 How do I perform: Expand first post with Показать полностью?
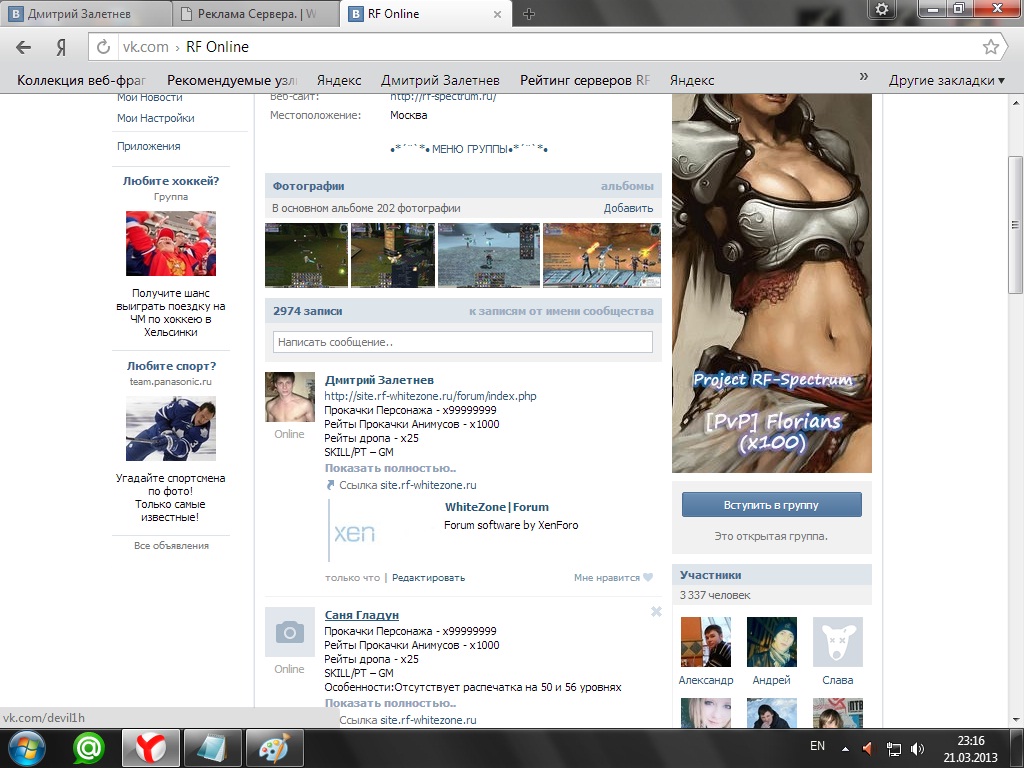pos(390,468)
